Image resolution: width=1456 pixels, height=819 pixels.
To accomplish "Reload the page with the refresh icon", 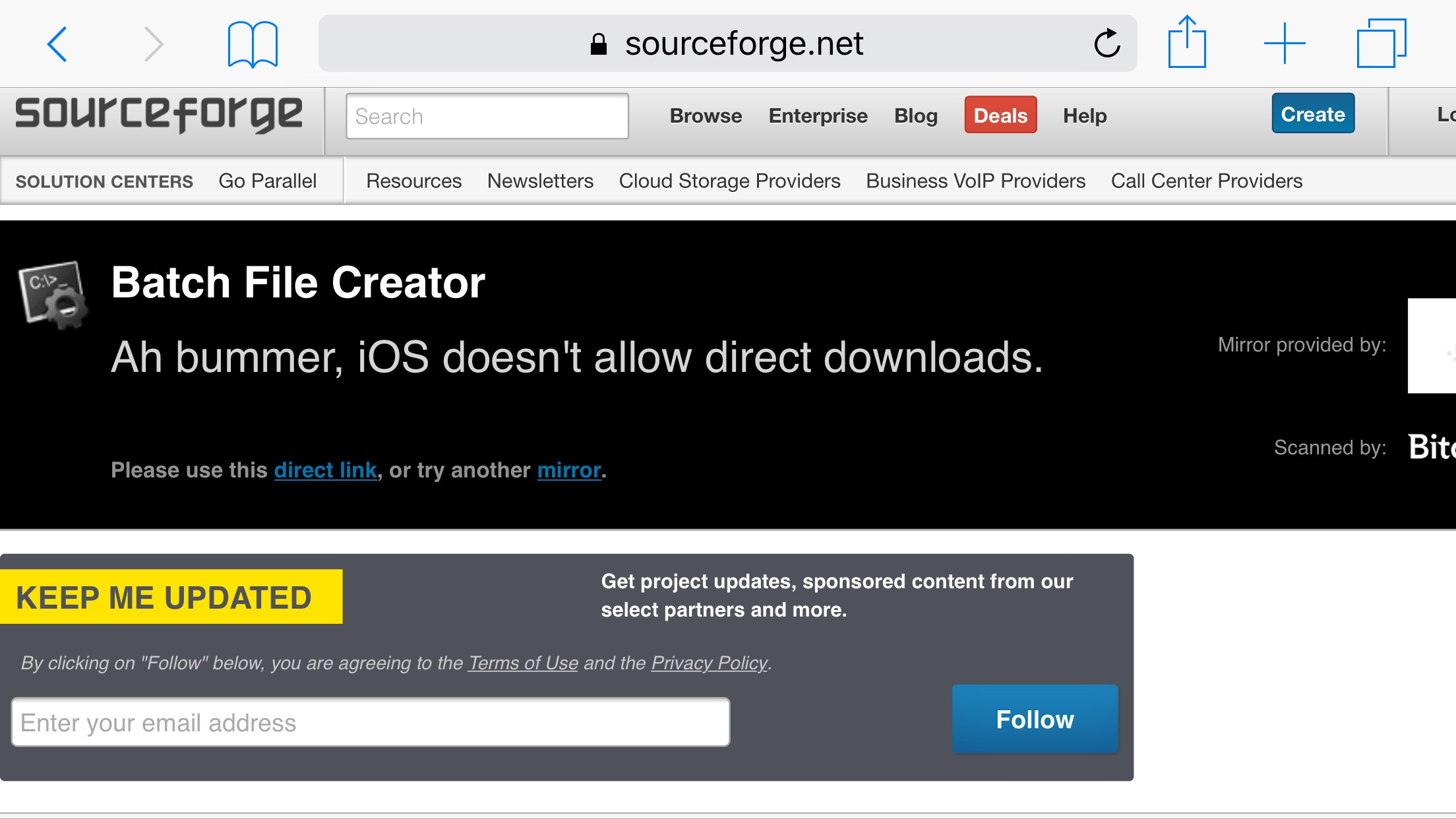I will (x=1107, y=44).
